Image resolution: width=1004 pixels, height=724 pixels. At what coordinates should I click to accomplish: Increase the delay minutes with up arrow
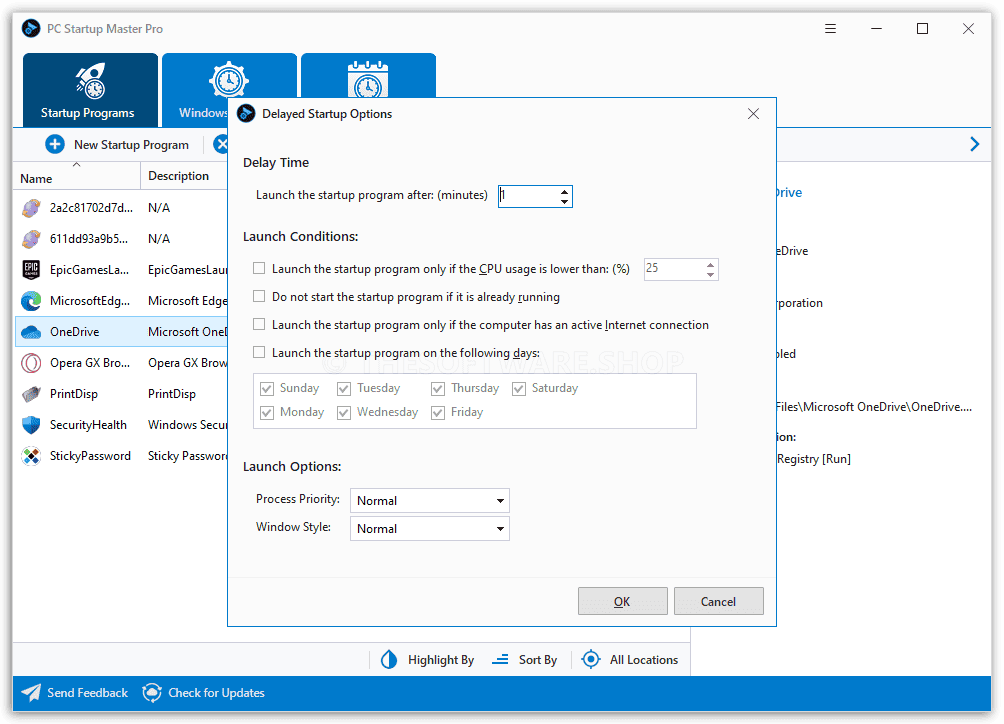(564, 191)
